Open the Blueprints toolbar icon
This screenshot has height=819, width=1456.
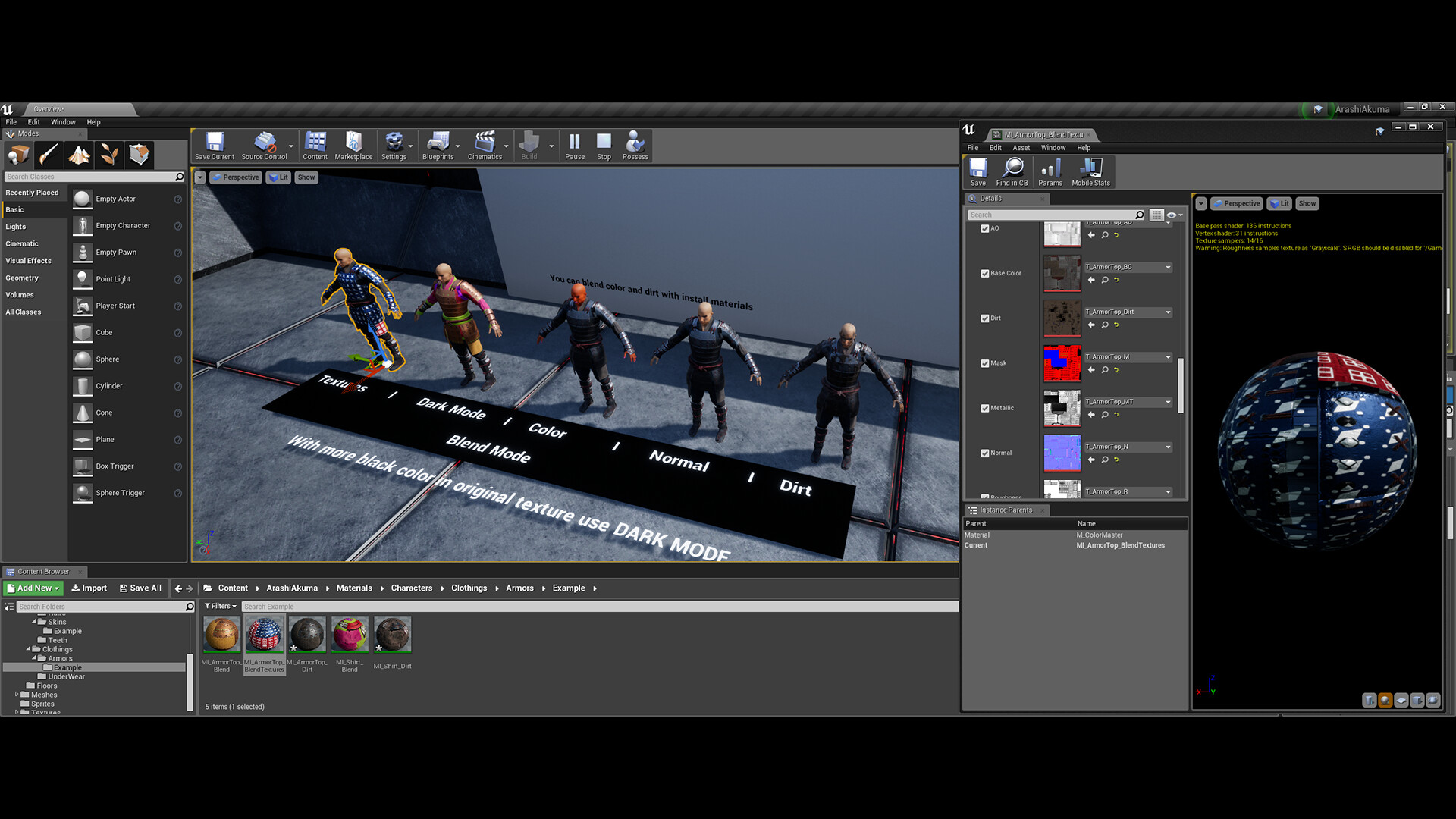click(438, 145)
